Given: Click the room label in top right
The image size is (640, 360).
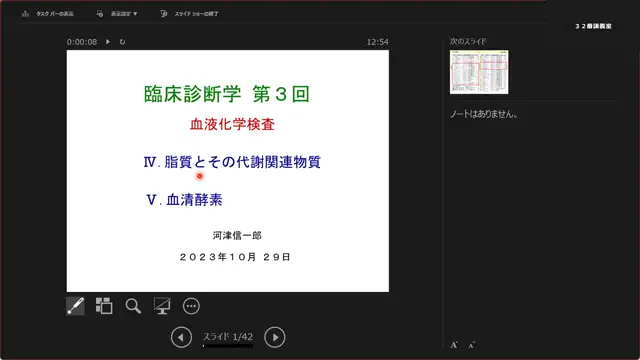Looking at the screenshot, I should (x=593, y=26).
